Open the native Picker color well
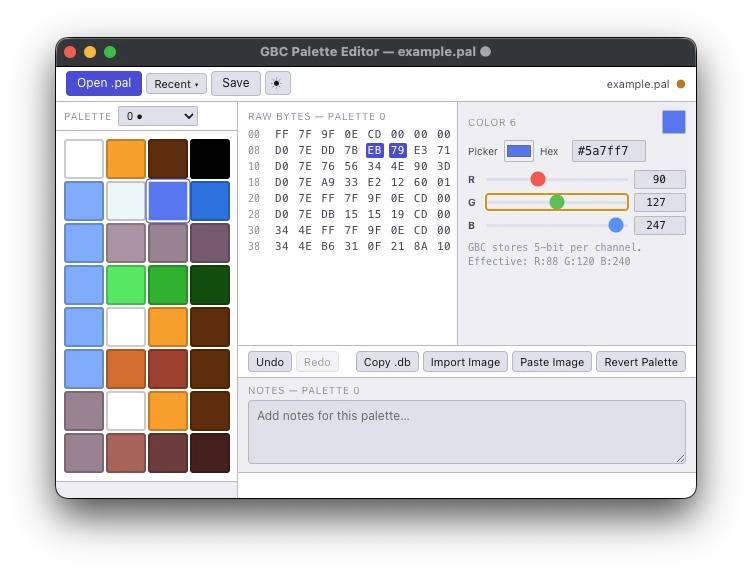This screenshot has width=752, height=572. pyautogui.click(x=519, y=151)
